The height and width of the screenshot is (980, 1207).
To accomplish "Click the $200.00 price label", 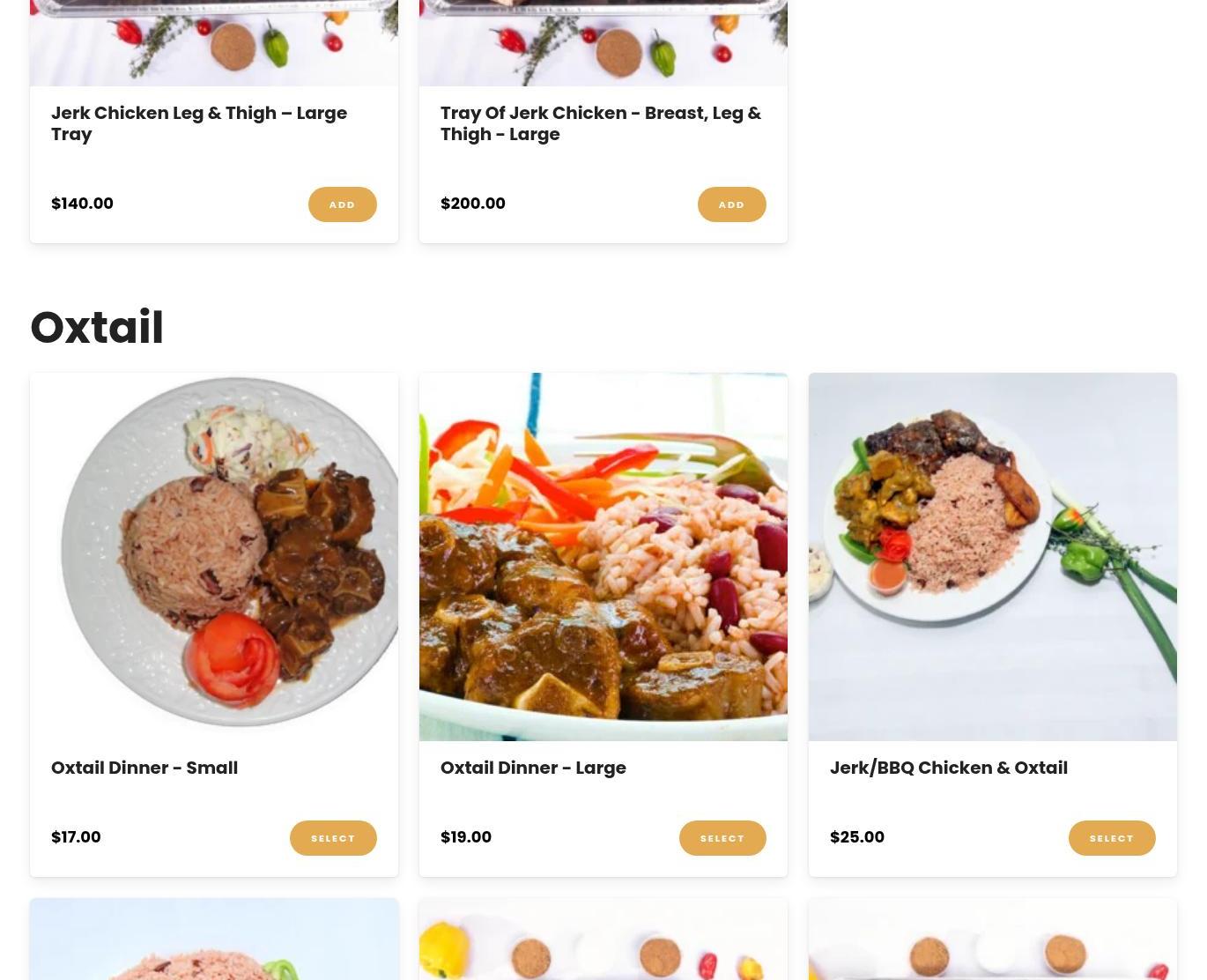I will pos(473,204).
